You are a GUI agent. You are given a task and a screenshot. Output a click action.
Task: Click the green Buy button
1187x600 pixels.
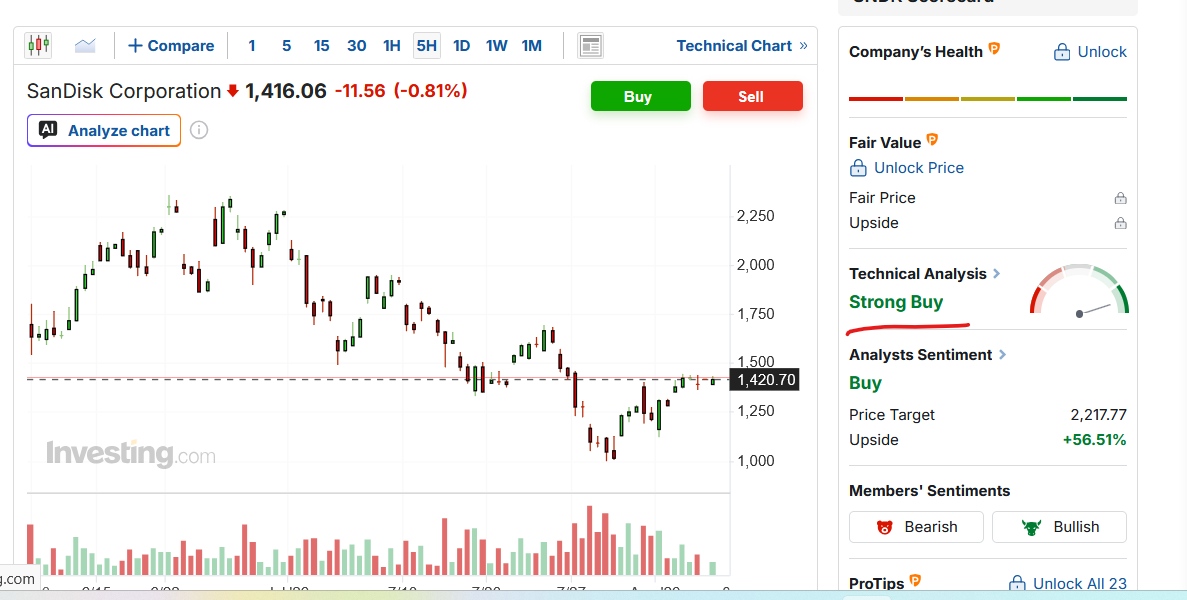(640, 96)
